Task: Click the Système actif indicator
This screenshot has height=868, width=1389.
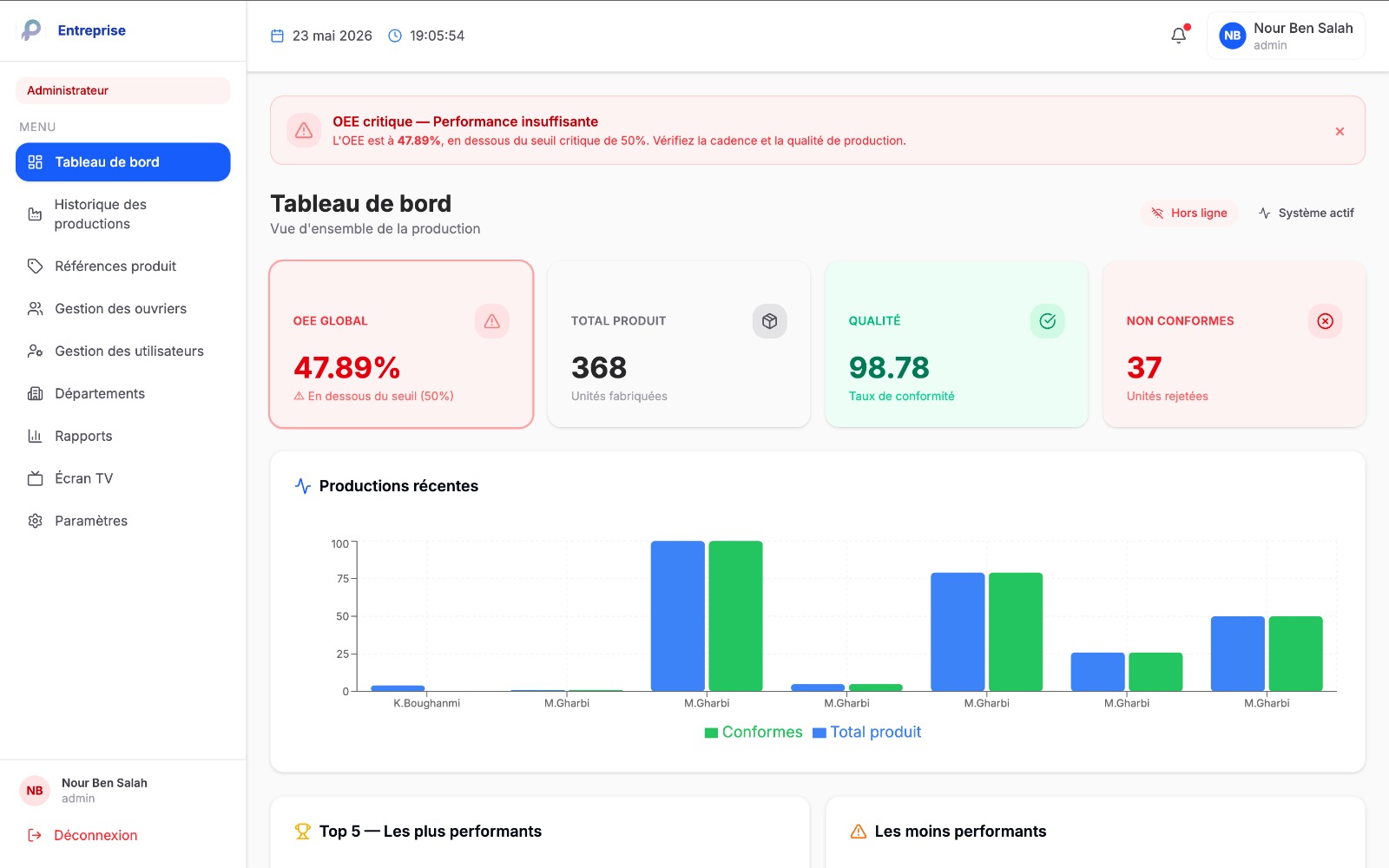Action: click(x=1307, y=213)
